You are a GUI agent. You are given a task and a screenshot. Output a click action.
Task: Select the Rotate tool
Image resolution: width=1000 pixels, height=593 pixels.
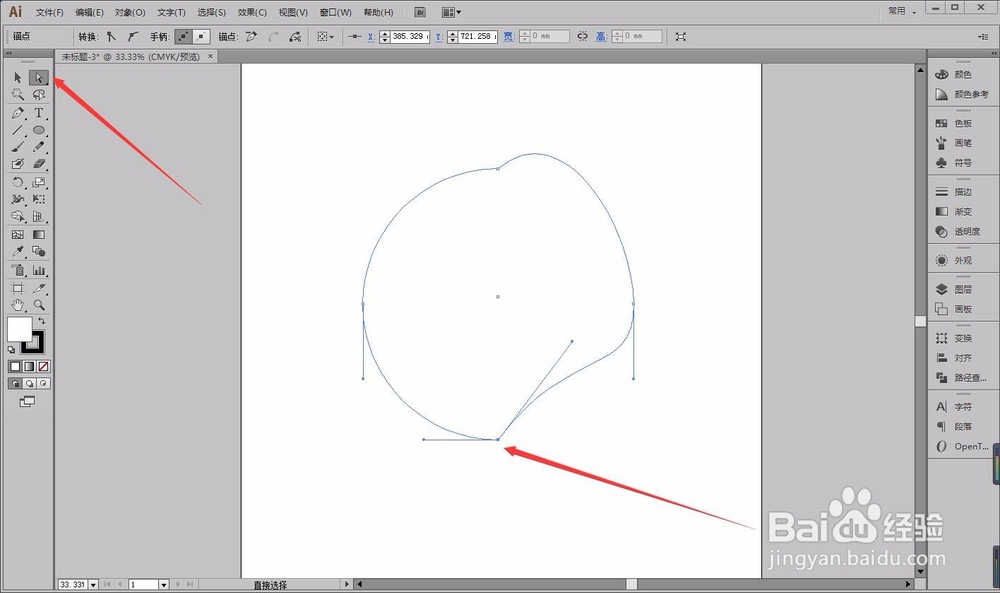17,182
